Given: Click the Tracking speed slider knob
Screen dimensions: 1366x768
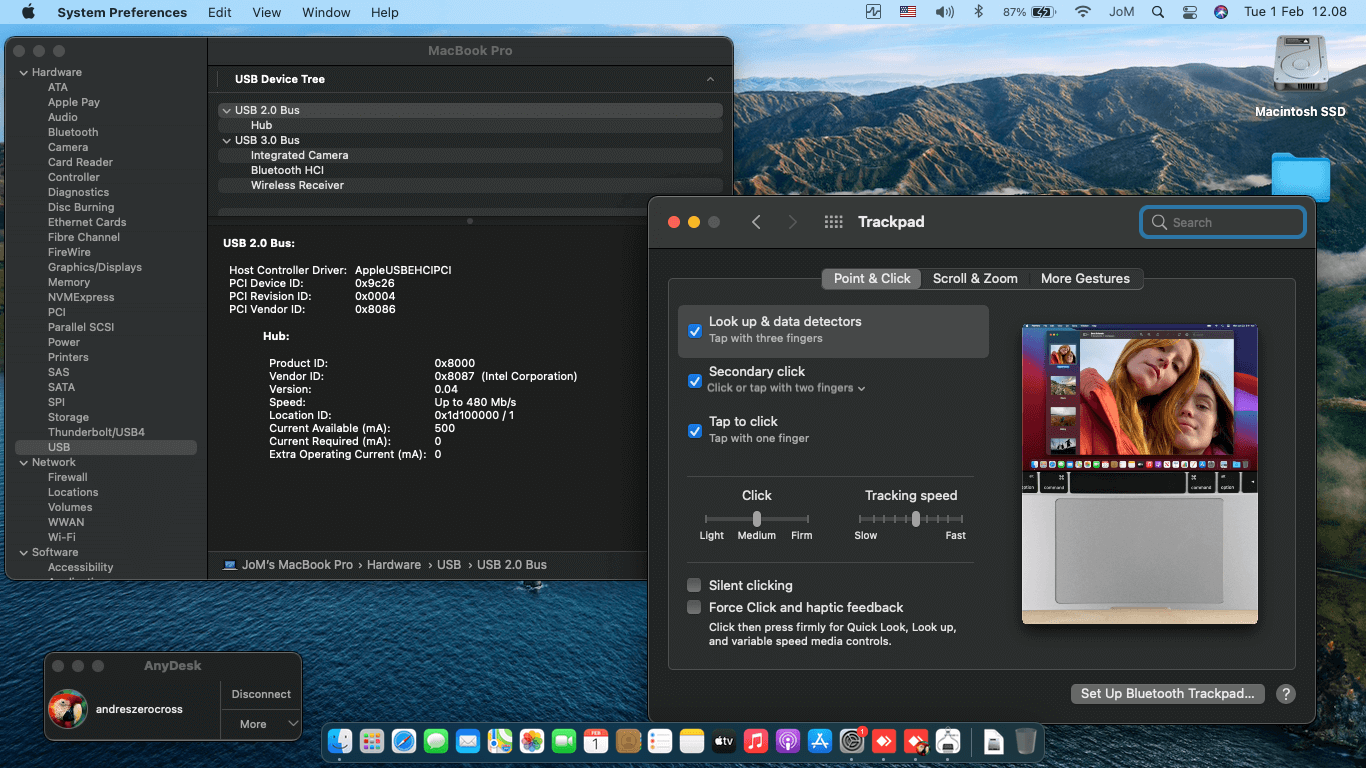Looking at the screenshot, I should pos(916,518).
